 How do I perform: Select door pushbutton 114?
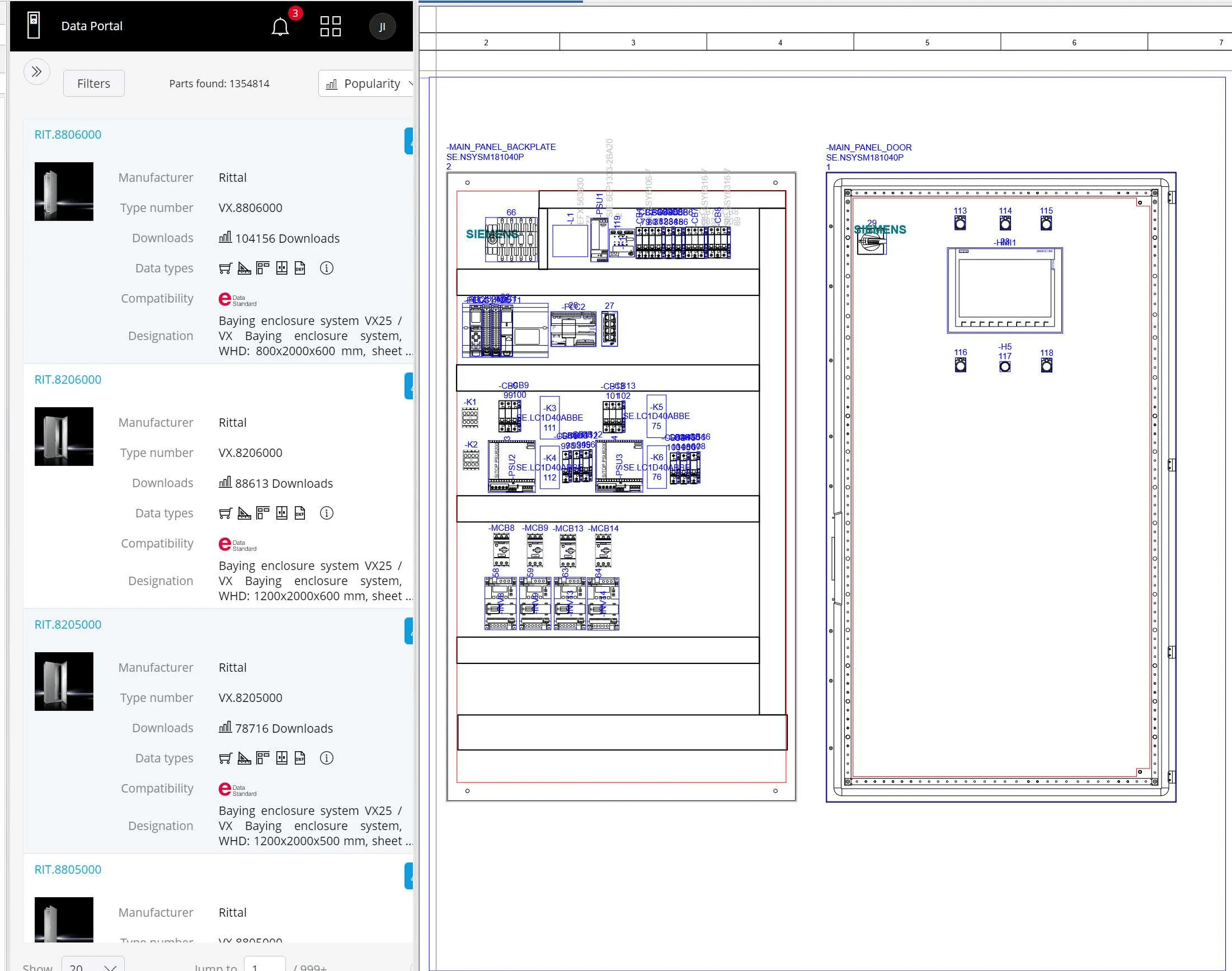click(1005, 223)
